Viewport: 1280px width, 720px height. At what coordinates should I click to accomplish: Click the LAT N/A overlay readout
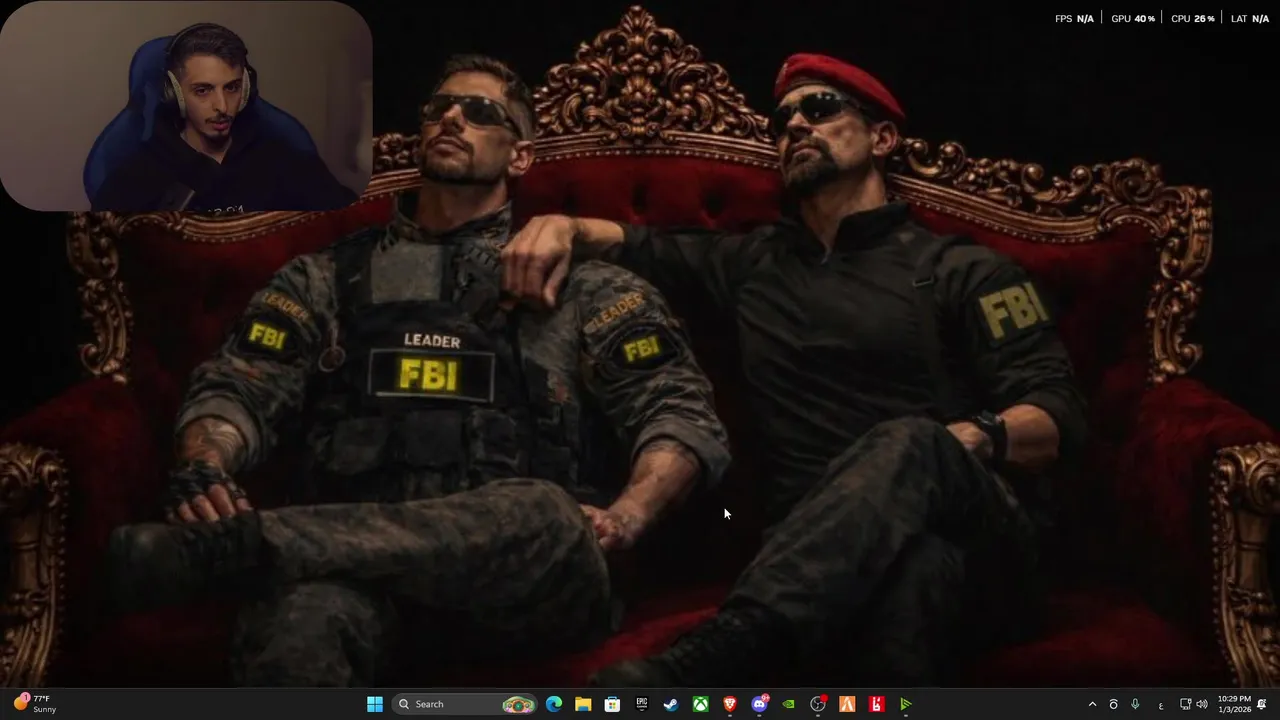1250,19
